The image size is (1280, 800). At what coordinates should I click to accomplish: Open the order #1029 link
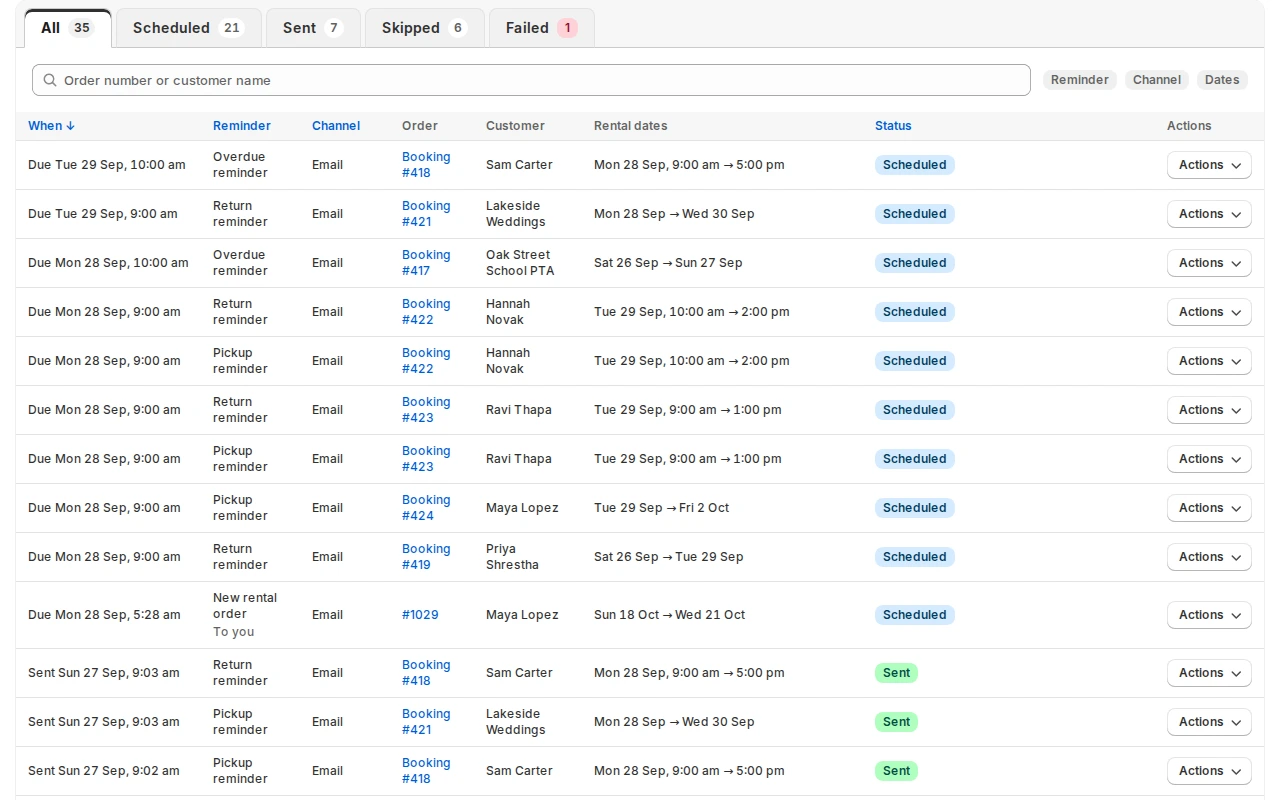click(420, 615)
